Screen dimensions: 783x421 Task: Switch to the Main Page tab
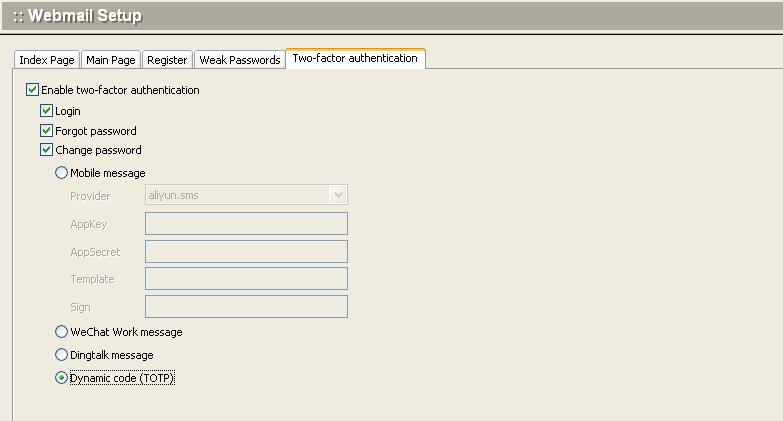coord(110,60)
